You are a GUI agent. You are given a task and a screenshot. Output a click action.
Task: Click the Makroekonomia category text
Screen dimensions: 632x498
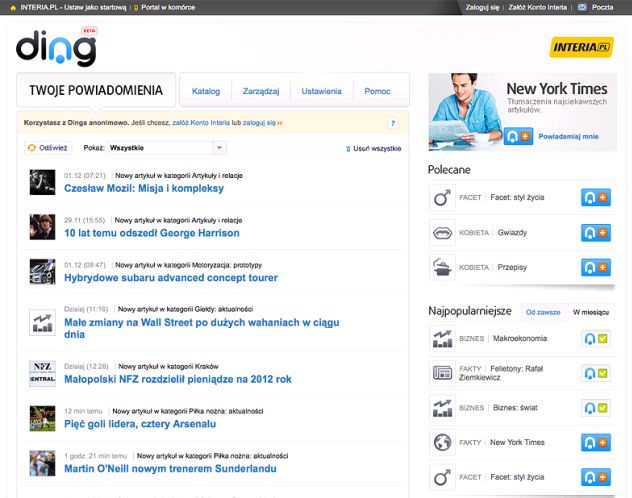(x=520, y=338)
